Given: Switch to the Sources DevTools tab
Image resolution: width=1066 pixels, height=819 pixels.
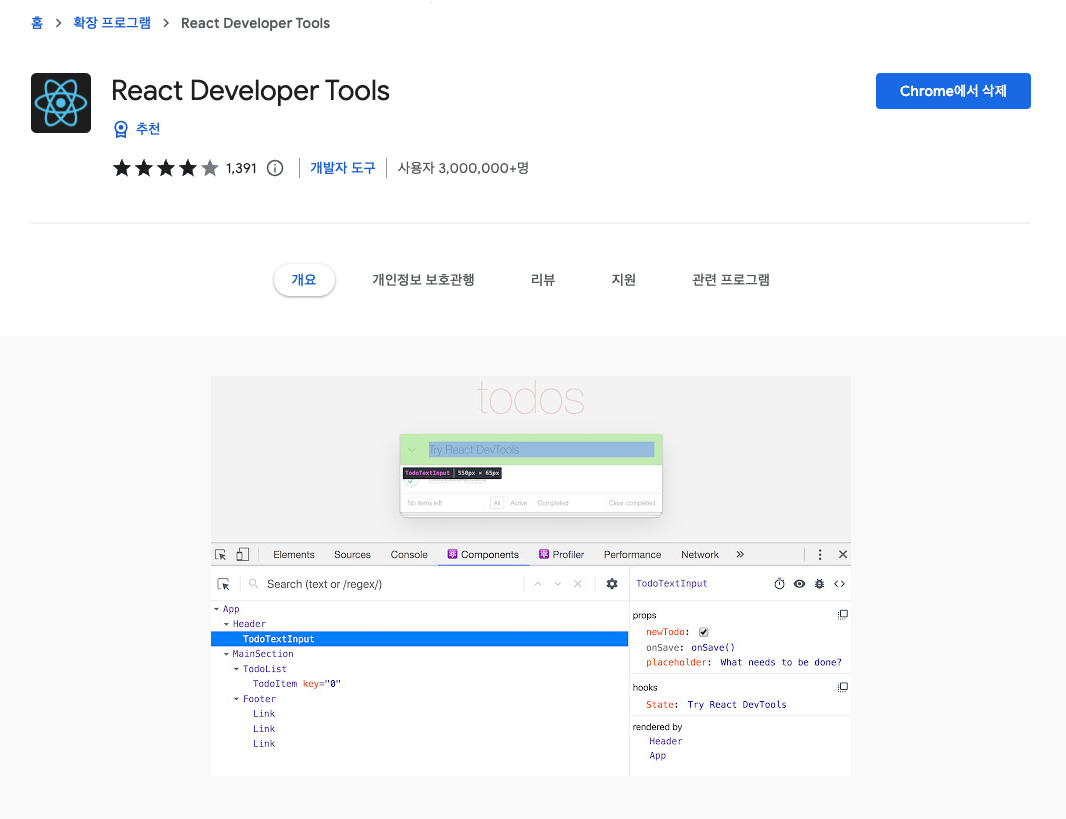Looking at the screenshot, I should point(352,555).
